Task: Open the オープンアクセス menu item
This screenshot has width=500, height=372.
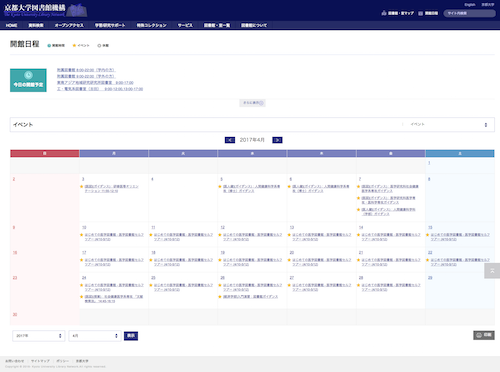Action: click(x=69, y=25)
